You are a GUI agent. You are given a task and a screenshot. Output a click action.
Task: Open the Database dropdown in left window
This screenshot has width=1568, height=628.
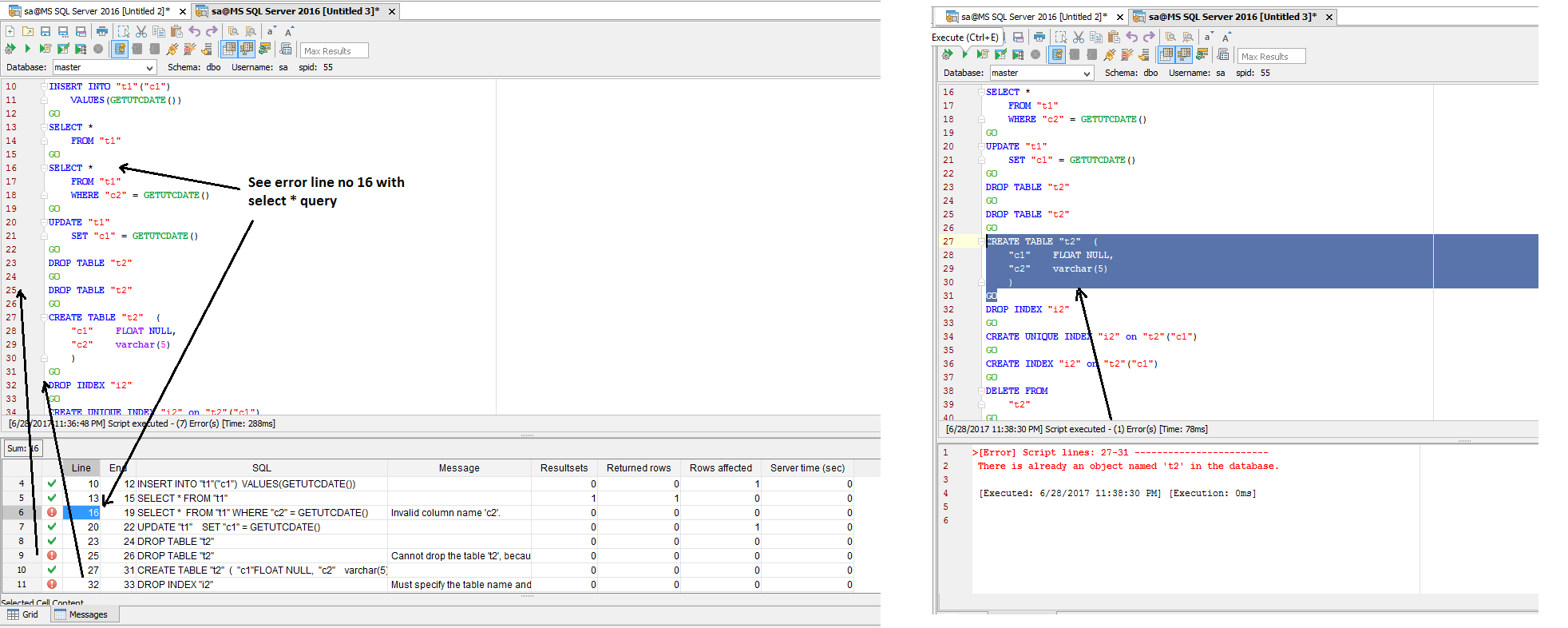[x=149, y=68]
